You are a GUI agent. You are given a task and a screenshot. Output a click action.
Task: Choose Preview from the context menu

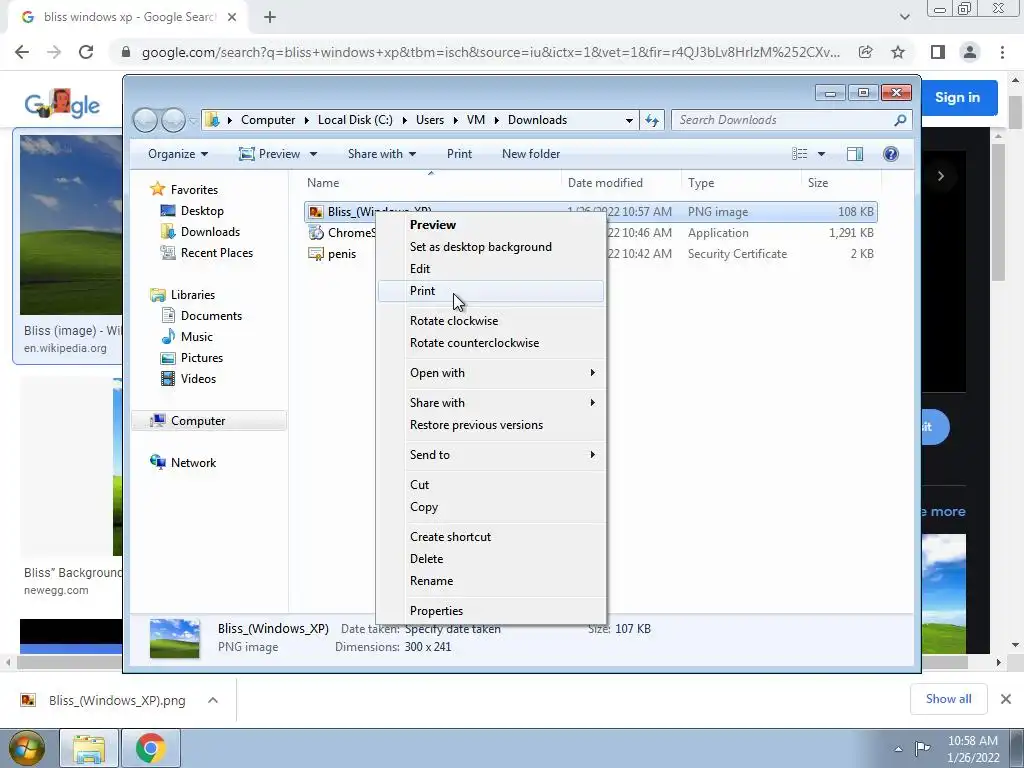coord(491,225)
